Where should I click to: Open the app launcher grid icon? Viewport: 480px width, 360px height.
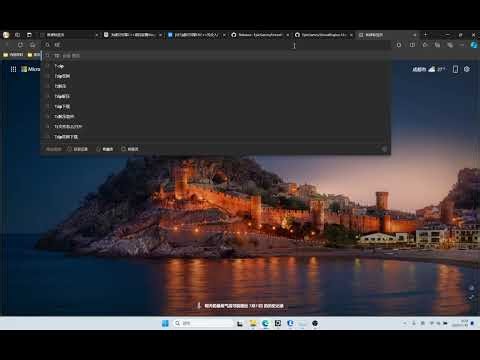(13, 69)
